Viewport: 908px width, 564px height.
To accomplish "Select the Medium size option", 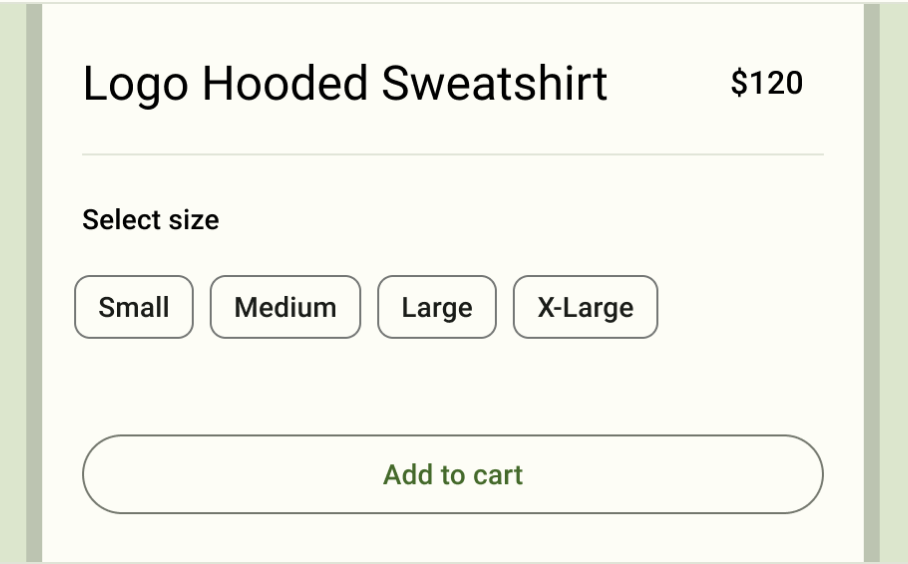I will [285, 307].
